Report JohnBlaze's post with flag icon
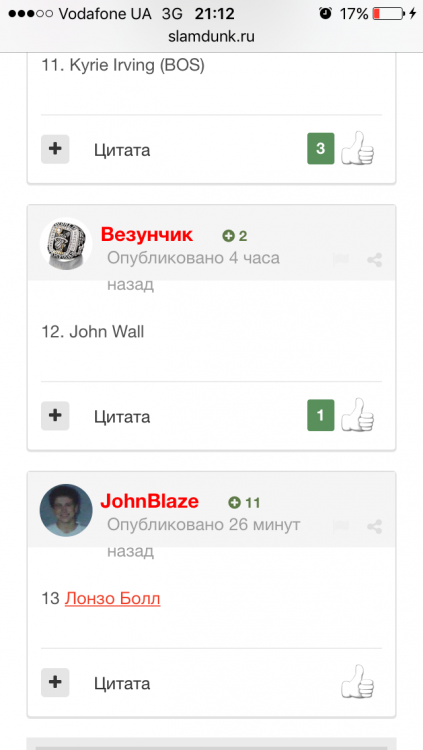This screenshot has height=750, width=423. tap(341, 526)
